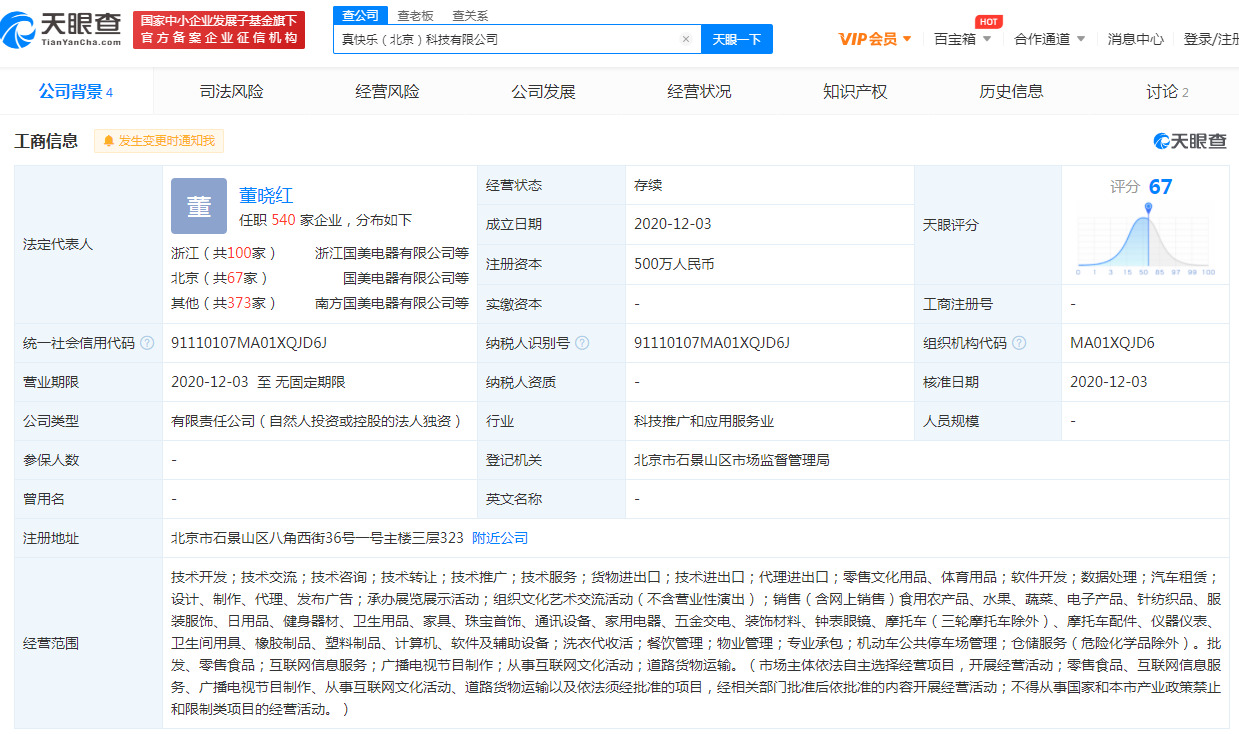Select the 营业期限 value 至 无固定期限

(258, 382)
